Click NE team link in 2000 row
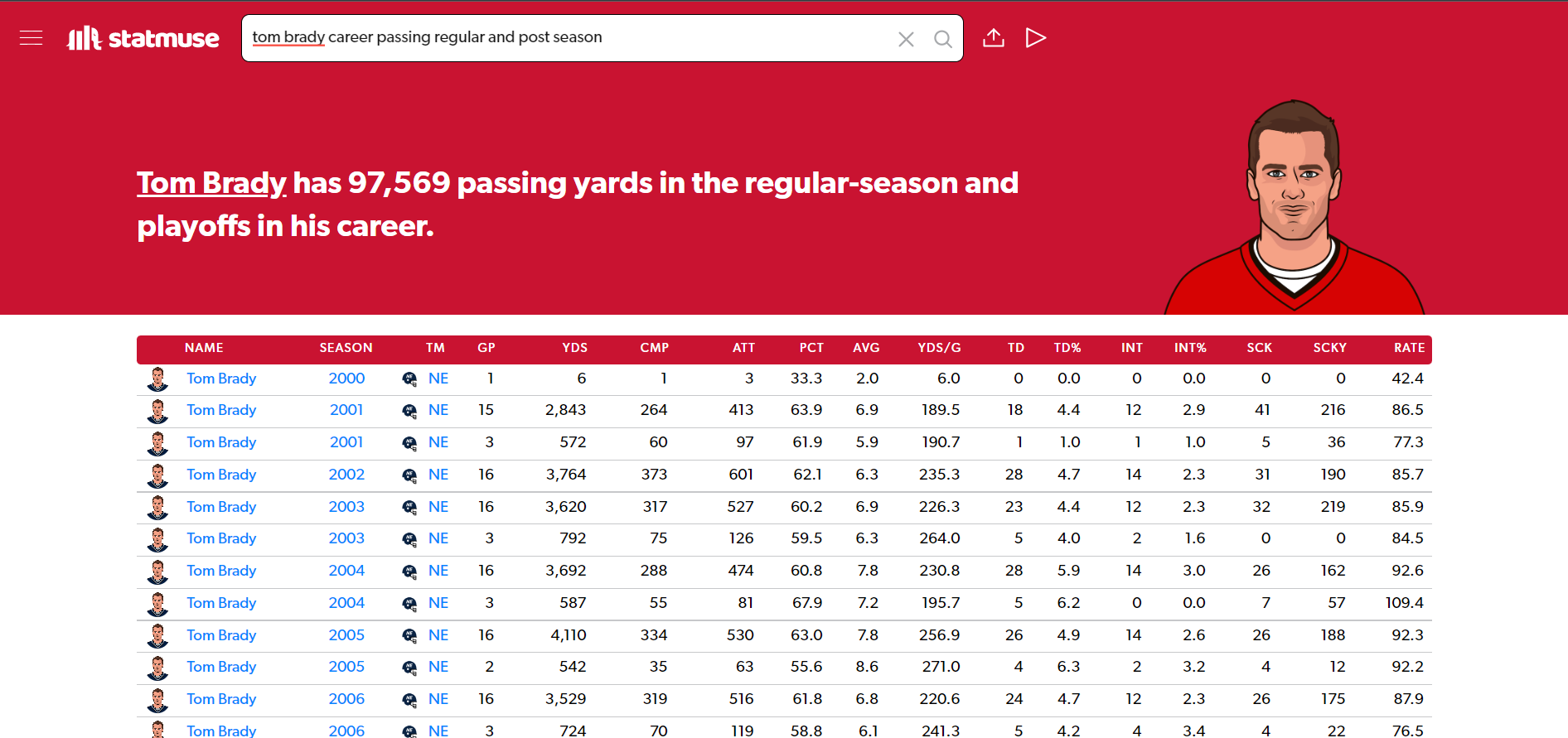 pyautogui.click(x=438, y=379)
